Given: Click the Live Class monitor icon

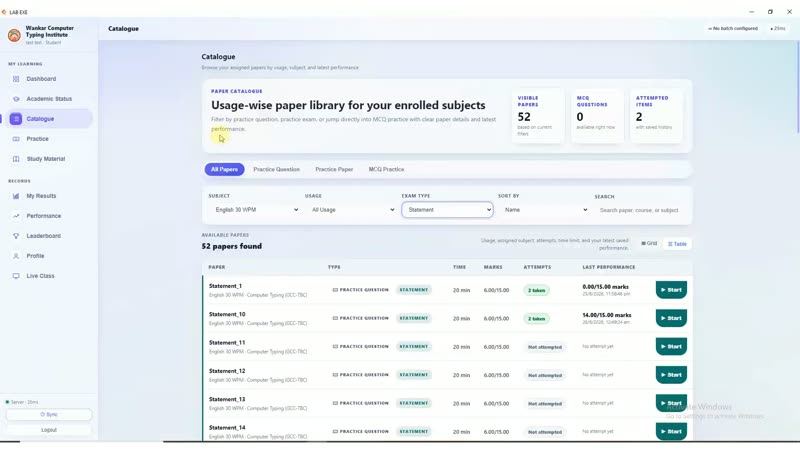Looking at the screenshot, I should pyautogui.click(x=16, y=276).
